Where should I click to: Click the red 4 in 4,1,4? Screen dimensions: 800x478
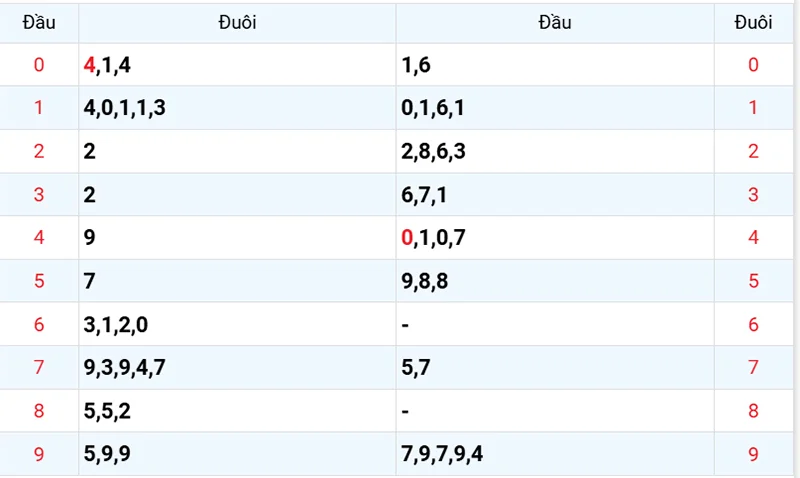point(90,65)
